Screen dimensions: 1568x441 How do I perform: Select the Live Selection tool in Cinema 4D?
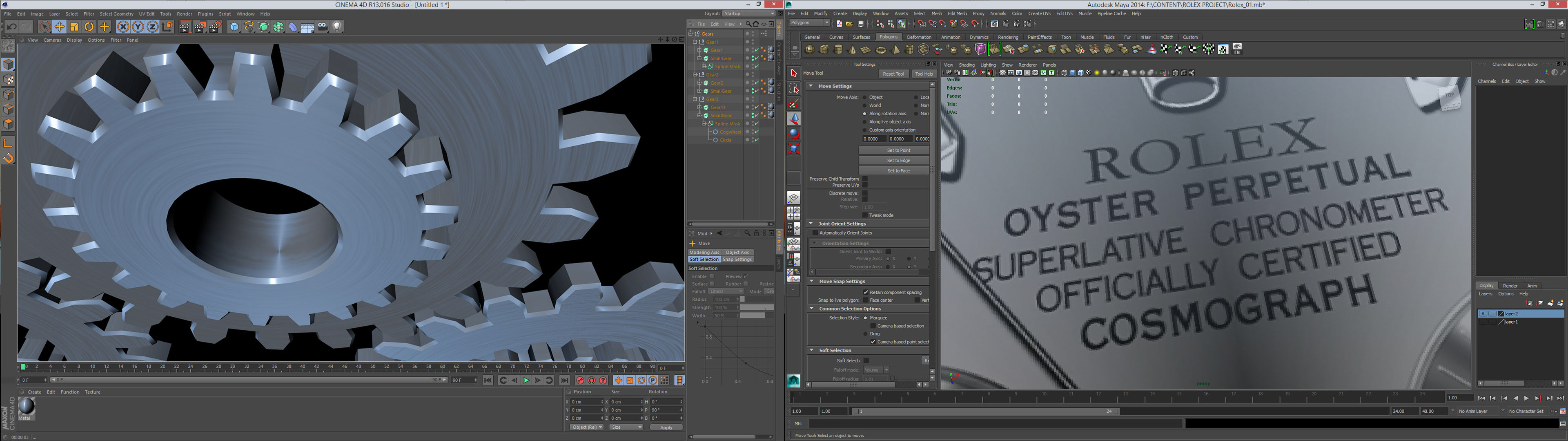click(x=45, y=27)
